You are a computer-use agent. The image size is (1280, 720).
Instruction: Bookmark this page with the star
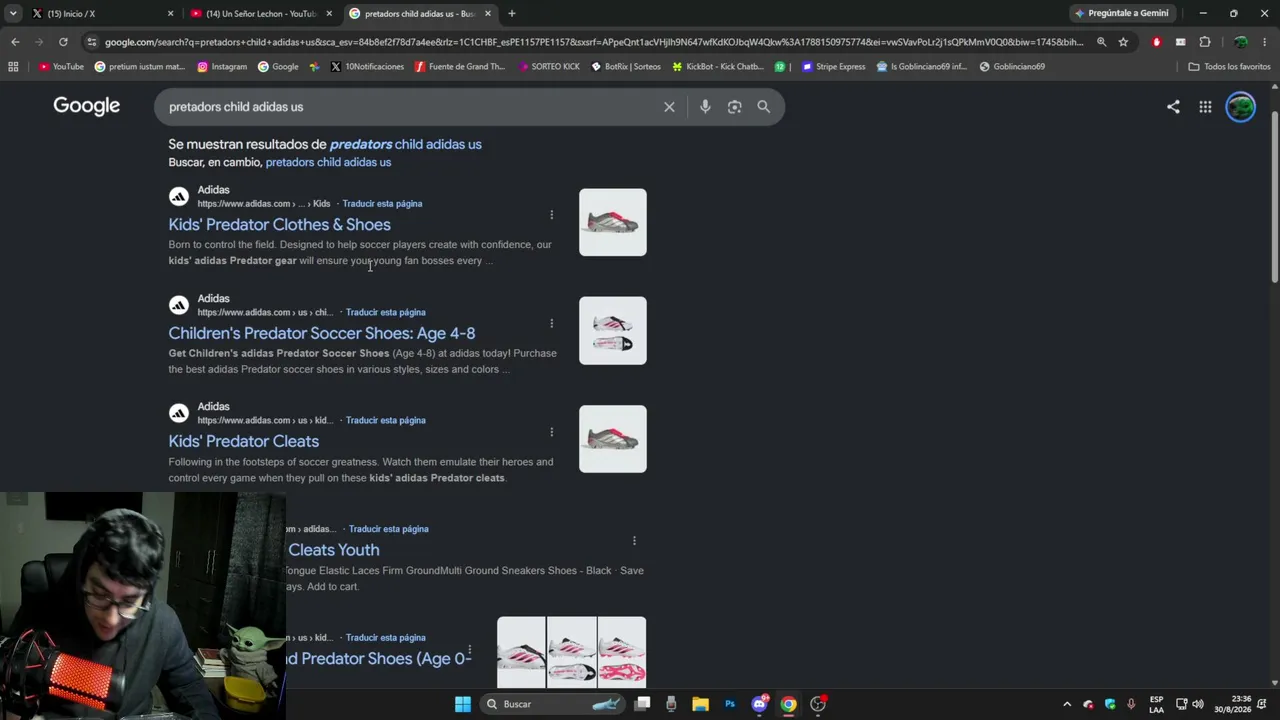click(1123, 42)
